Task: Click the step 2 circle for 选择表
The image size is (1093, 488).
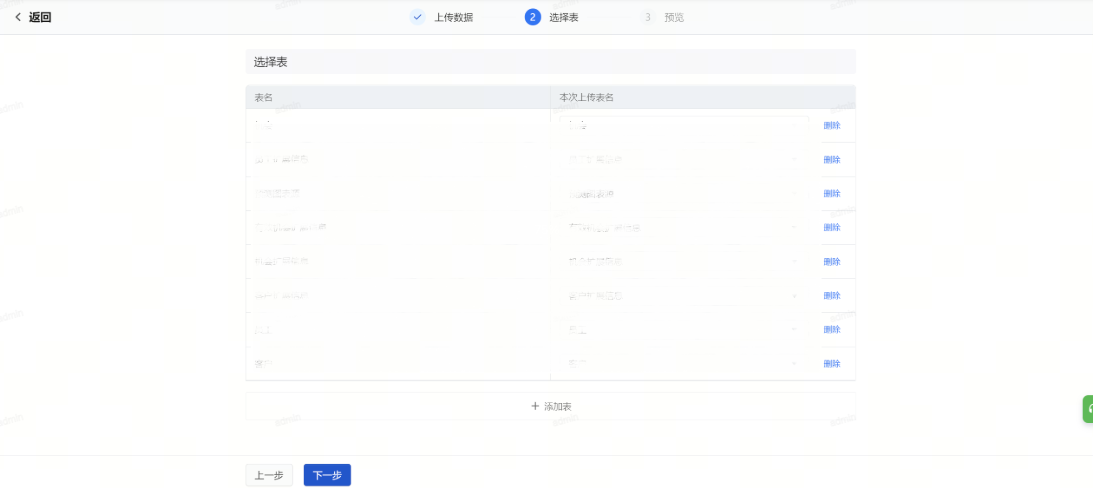Action: coord(533,17)
